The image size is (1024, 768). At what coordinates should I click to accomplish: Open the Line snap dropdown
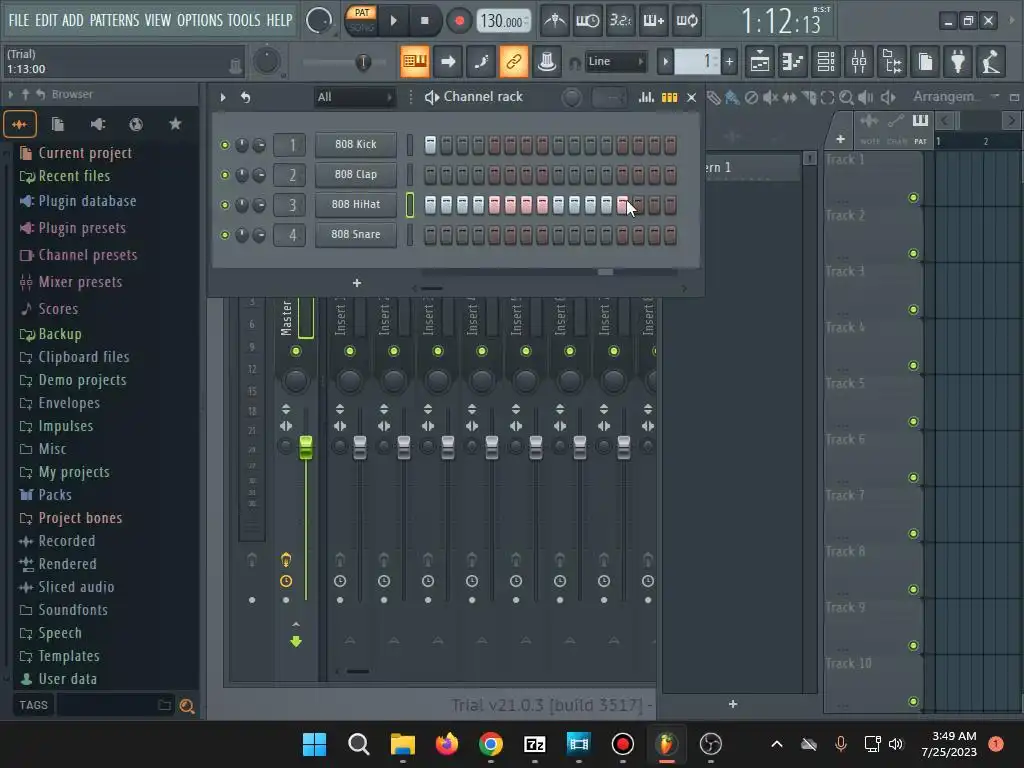[x=615, y=61]
